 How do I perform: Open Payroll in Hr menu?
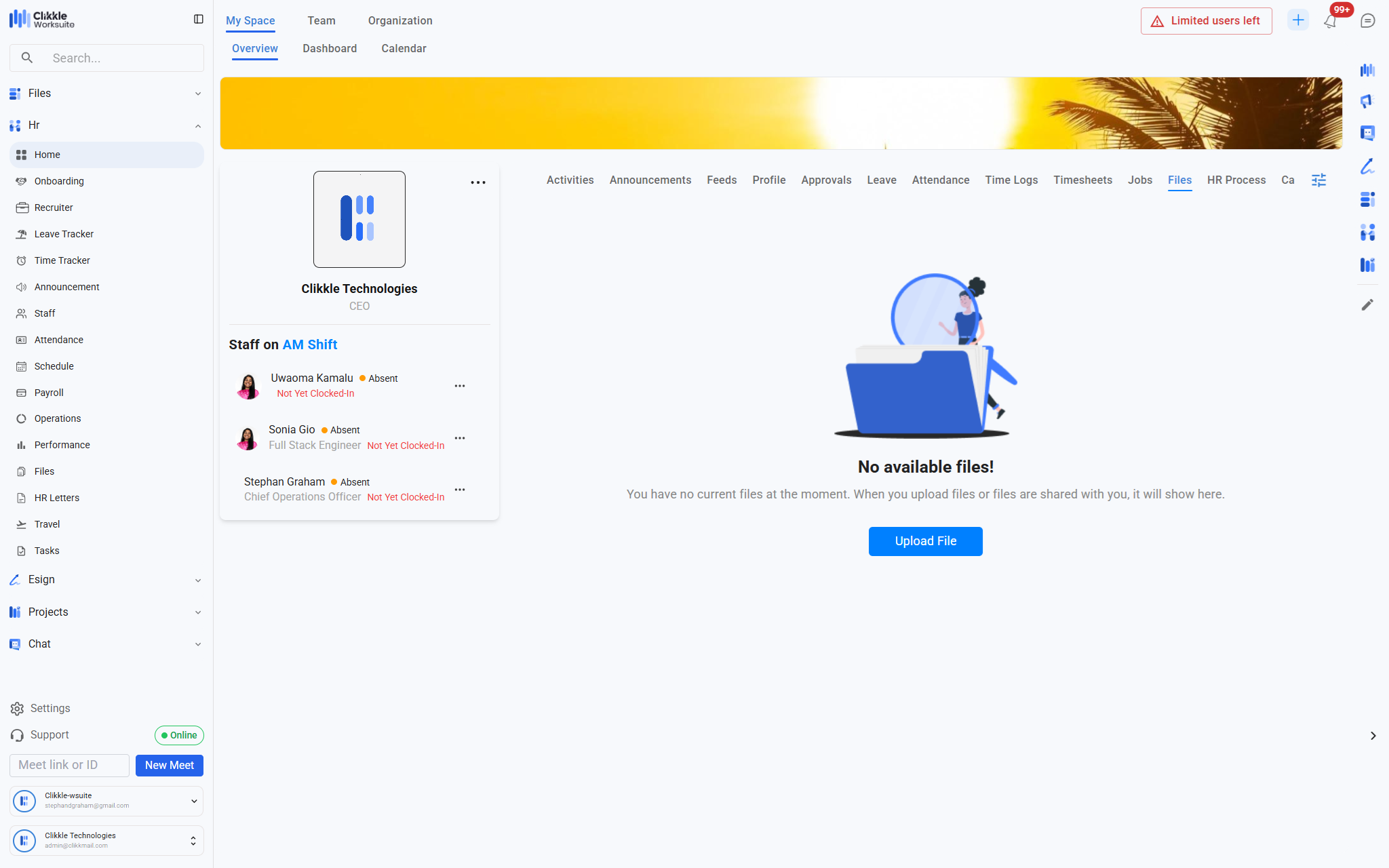pos(49,393)
